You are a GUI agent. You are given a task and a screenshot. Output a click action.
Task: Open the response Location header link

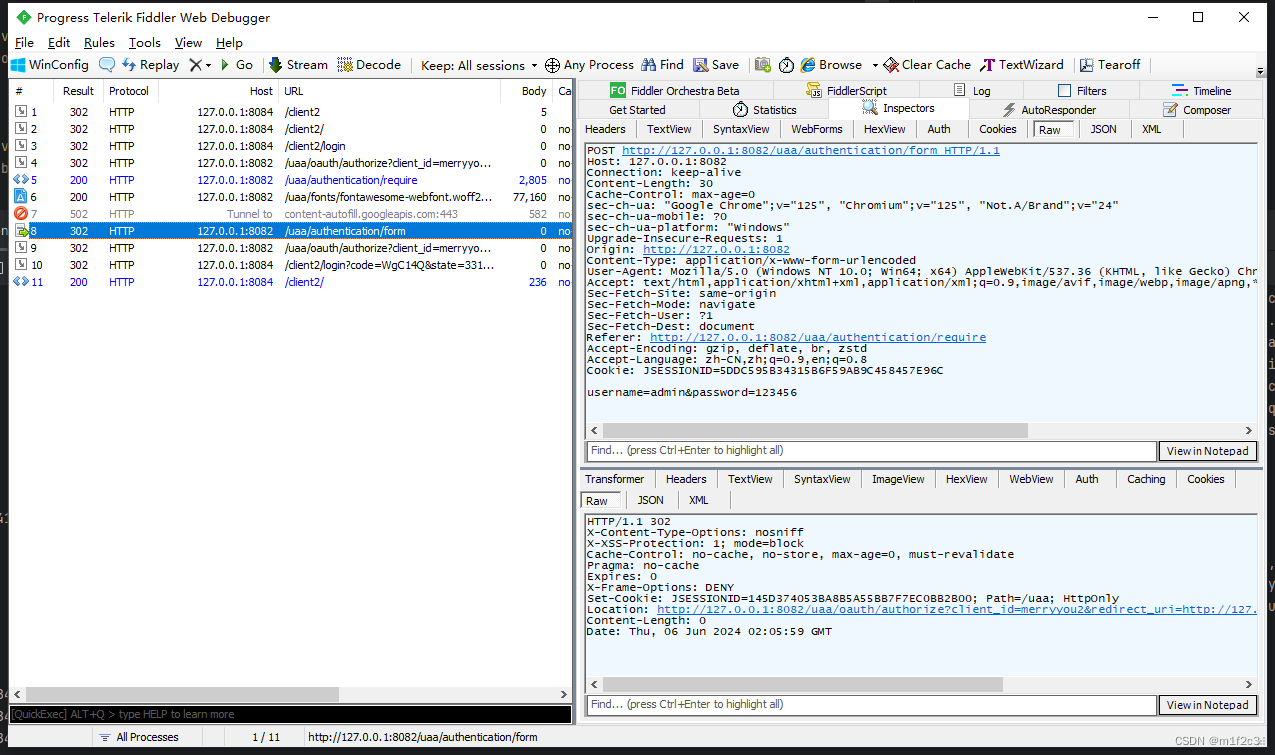957,610
